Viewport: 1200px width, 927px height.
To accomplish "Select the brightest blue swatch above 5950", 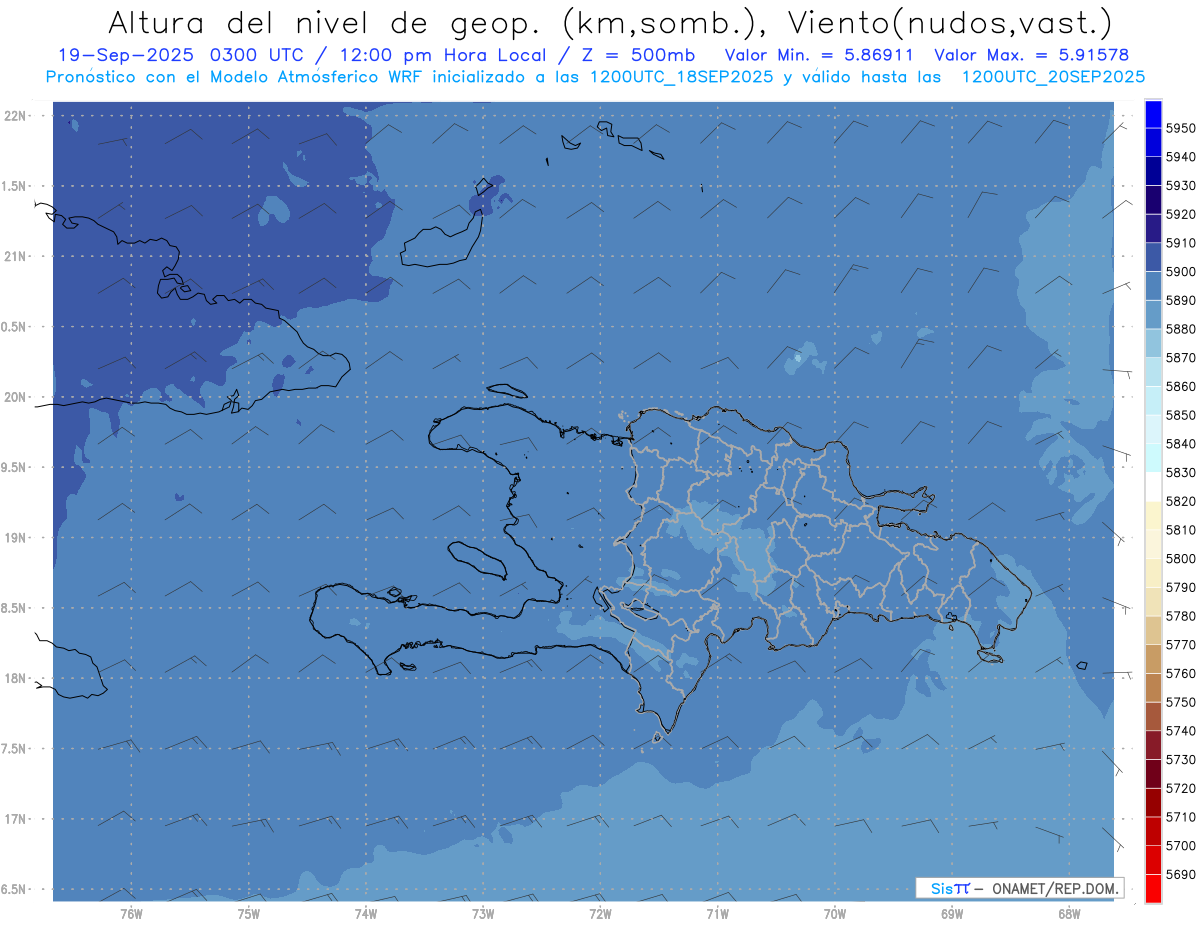I will (x=1153, y=114).
